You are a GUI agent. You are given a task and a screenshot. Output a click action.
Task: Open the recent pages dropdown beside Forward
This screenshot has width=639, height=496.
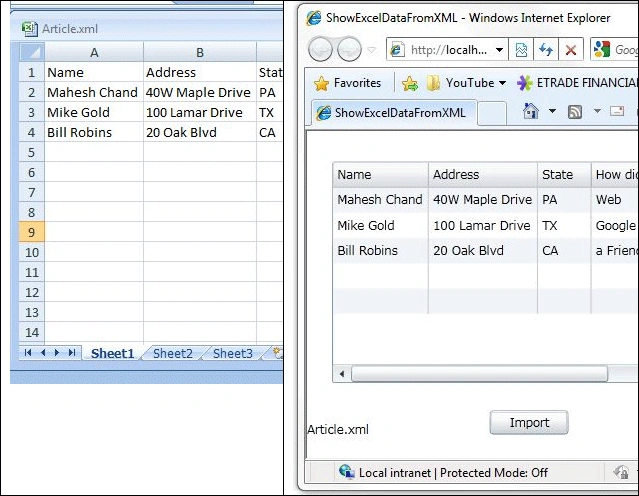pos(371,50)
